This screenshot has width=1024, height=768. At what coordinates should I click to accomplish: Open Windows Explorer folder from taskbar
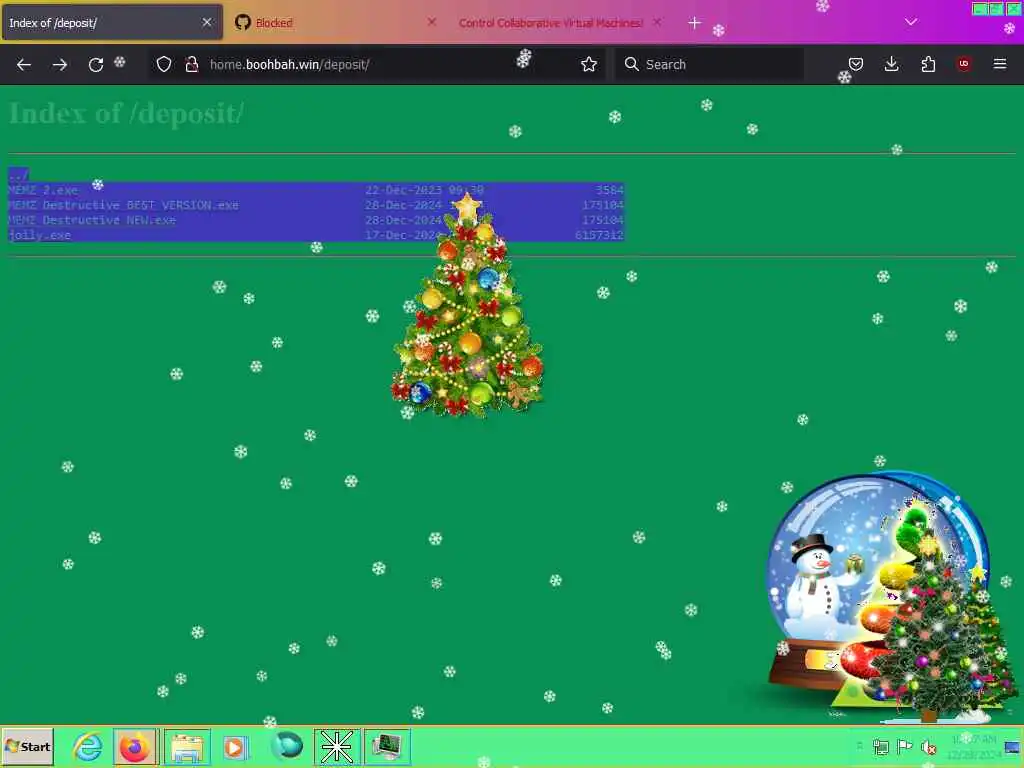click(x=187, y=746)
